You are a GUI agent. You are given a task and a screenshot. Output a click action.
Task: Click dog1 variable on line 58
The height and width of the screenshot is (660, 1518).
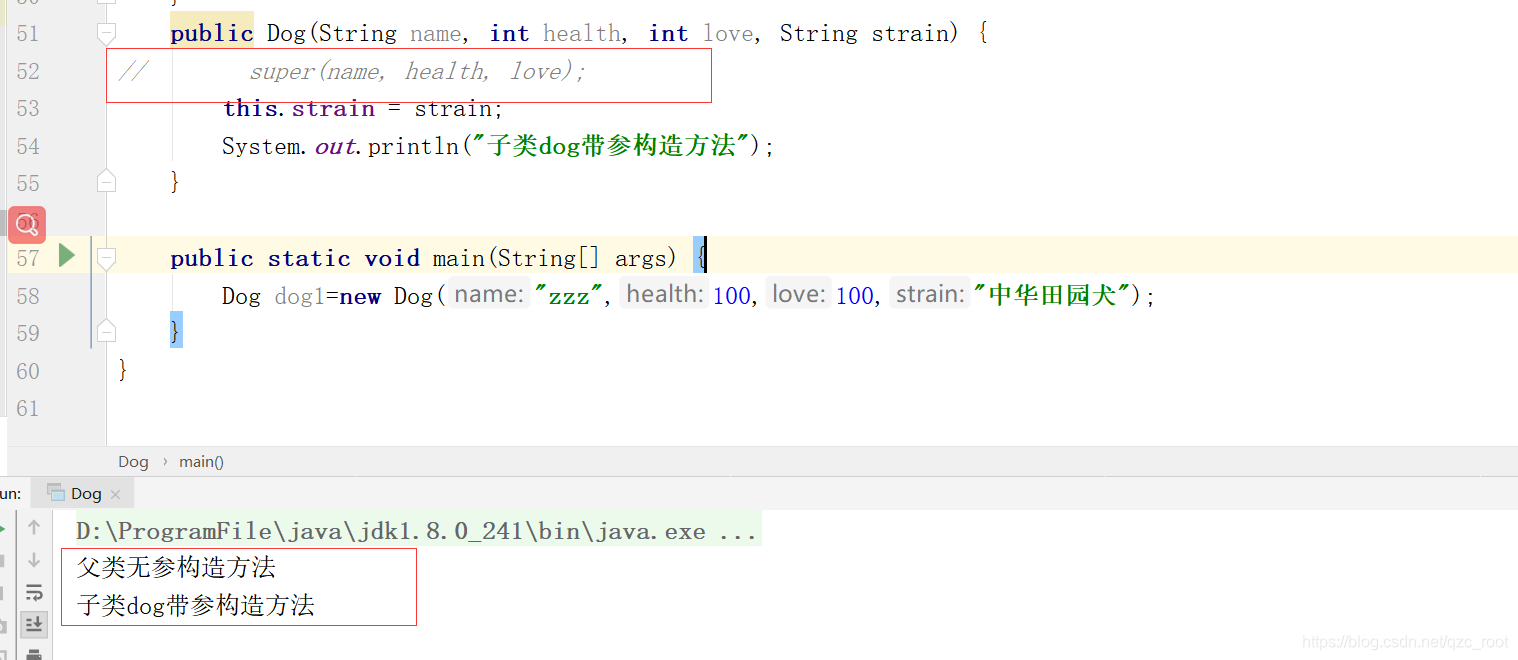click(x=300, y=296)
